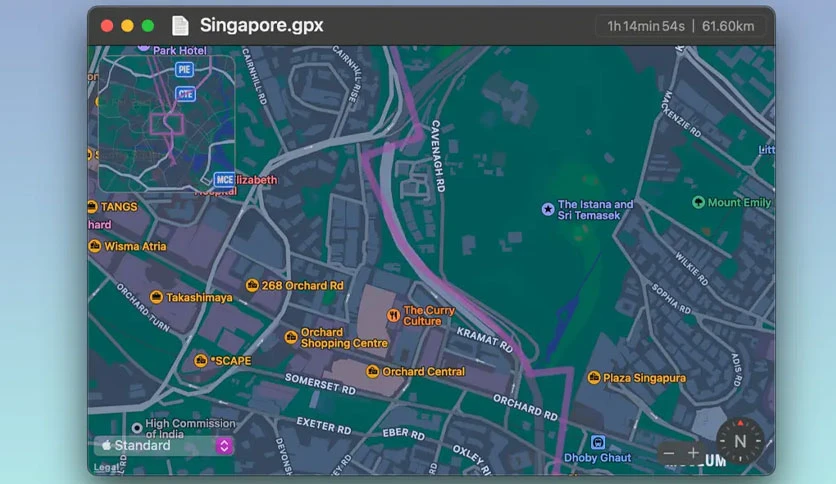The height and width of the screenshot is (484, 836).
Task: Click the Park Hotel label
Action: (x=180, y=51)
